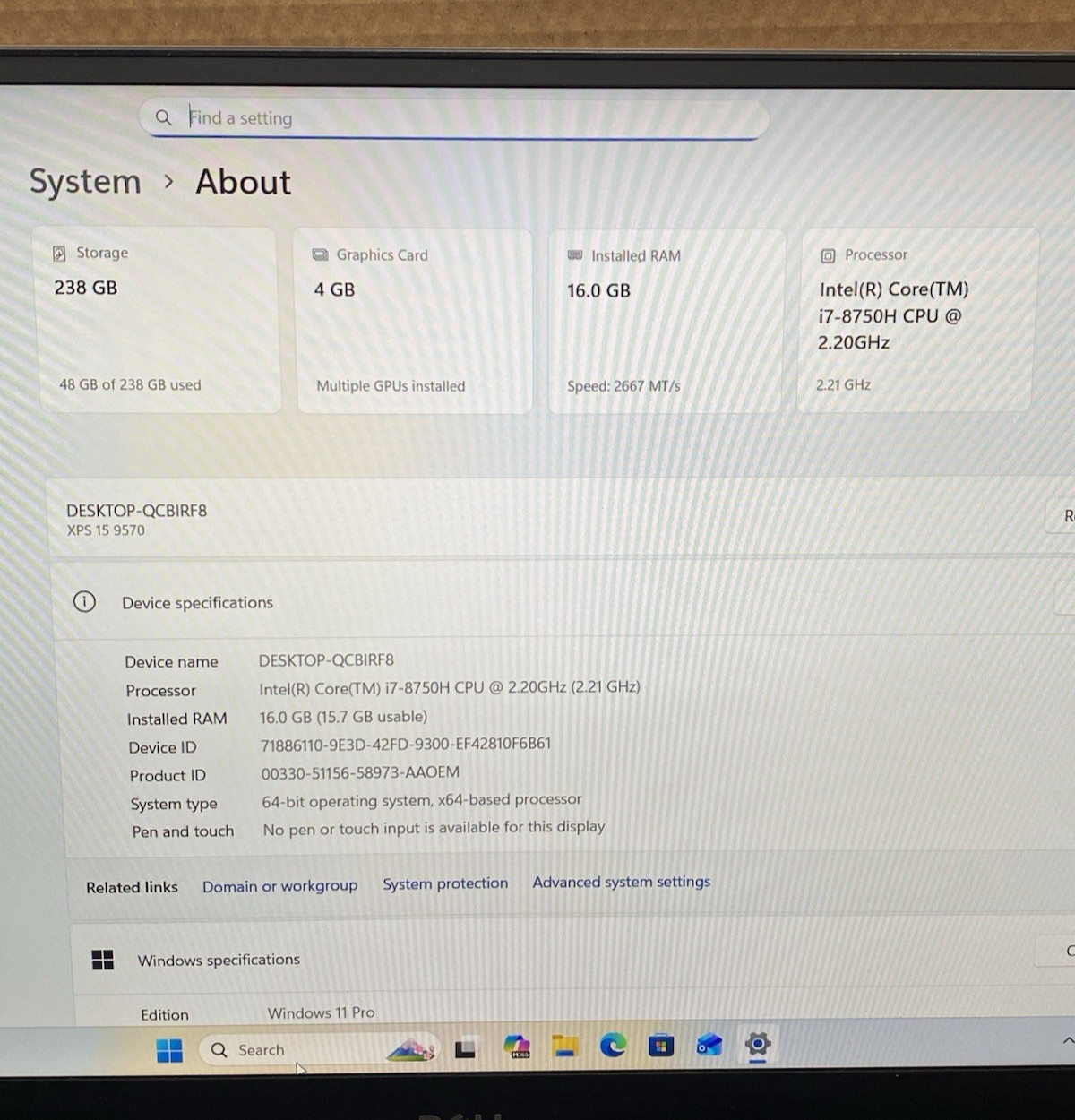Launch Microsoft Edge from the taskbar
Image resolution: width=1075 pixels, height=1120 pixels.
point(613,1045)
